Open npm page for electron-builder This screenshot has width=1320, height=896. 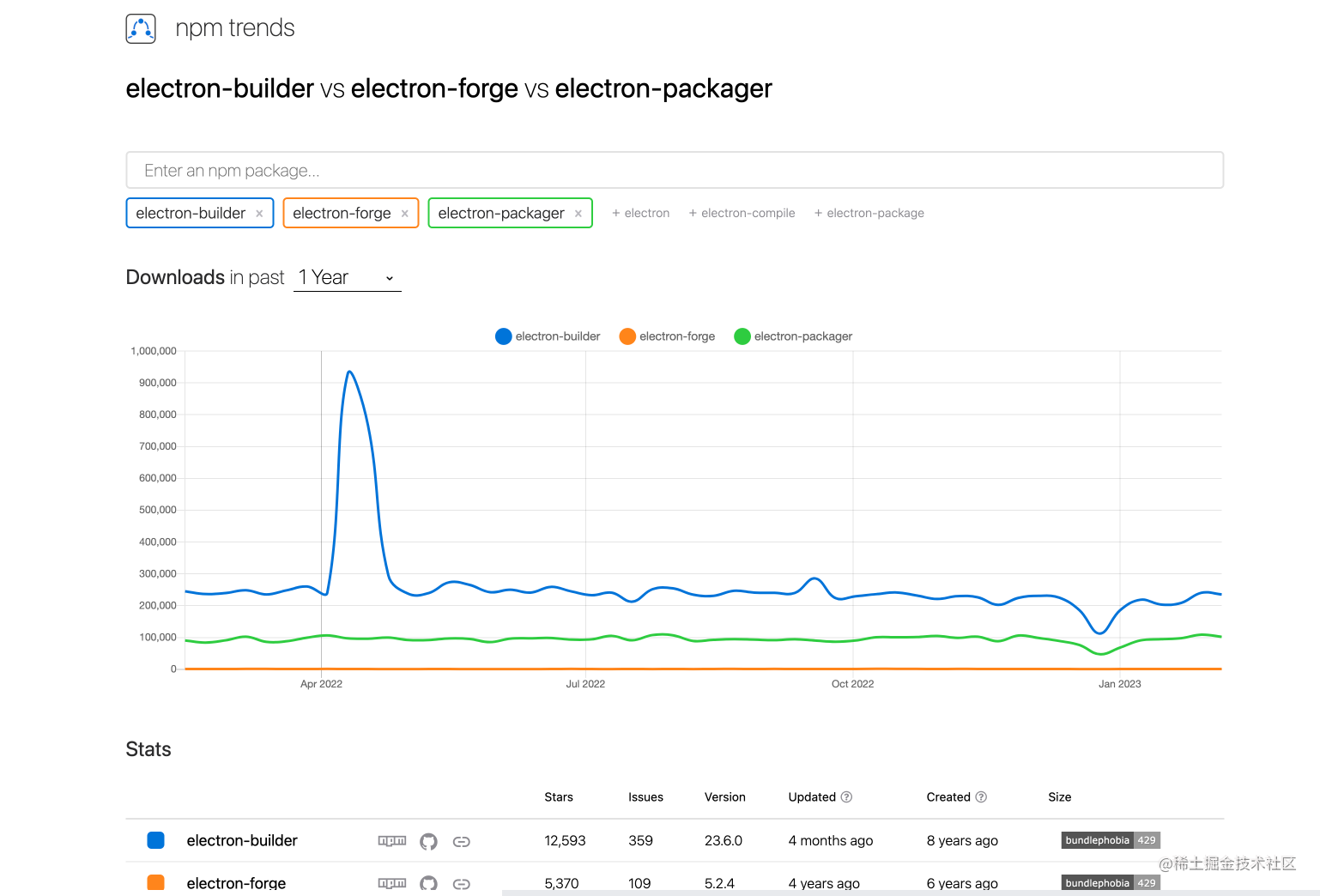[x=392, y=841]
